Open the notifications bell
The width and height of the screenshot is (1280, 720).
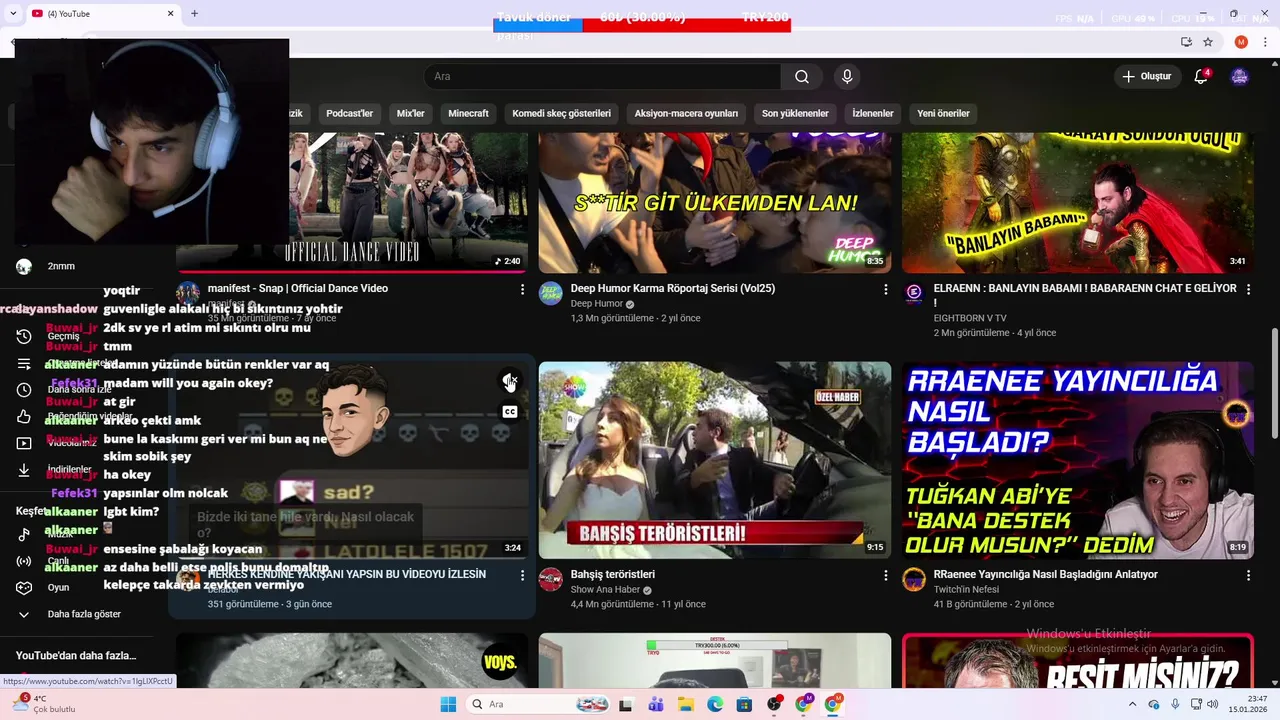pos(1201,77)
